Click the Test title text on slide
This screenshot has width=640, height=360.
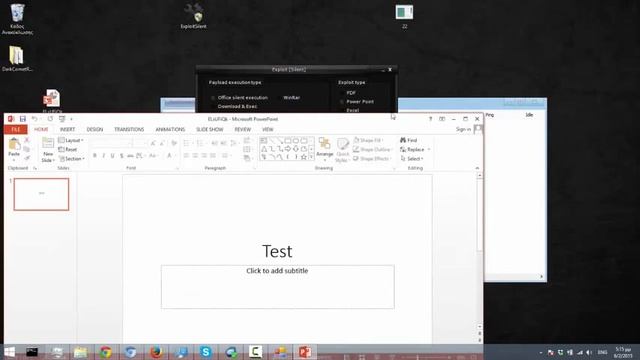[277, 251]
